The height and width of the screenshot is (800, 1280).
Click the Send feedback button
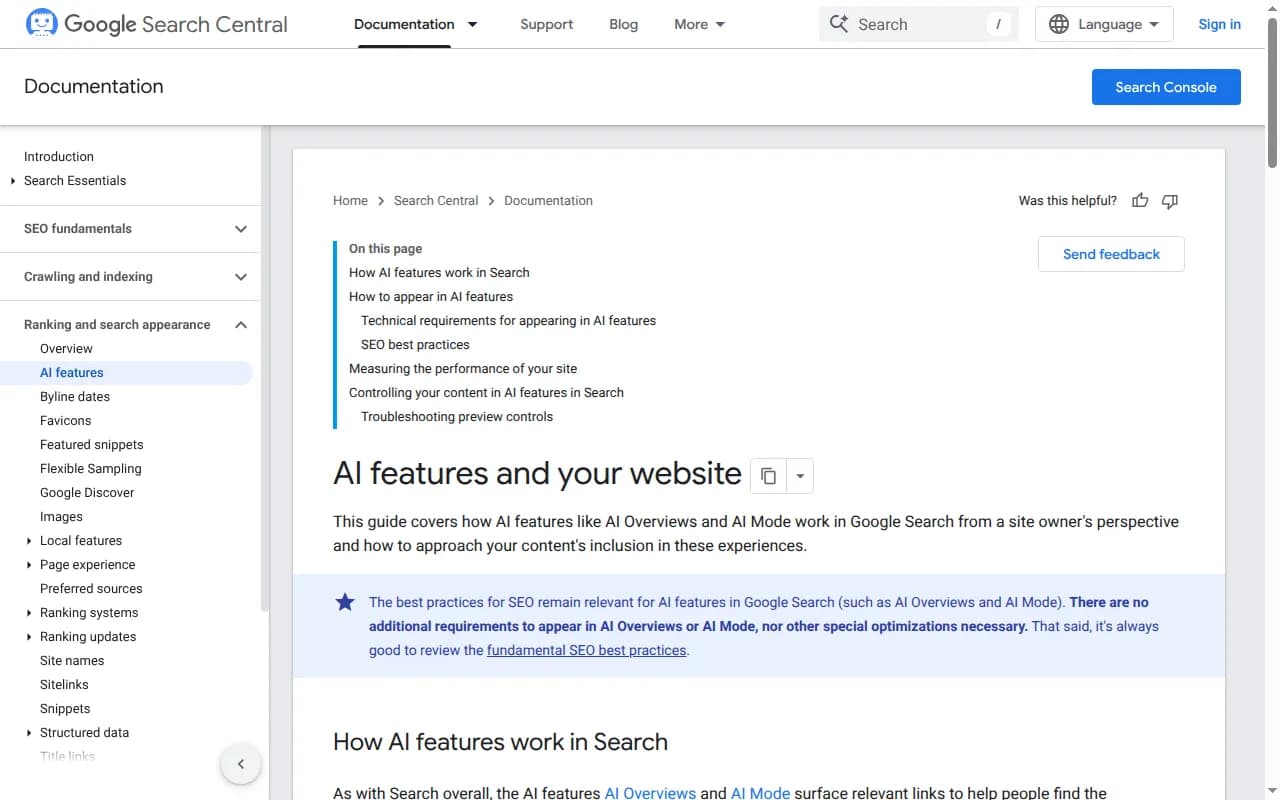[x=1111, y=254]
